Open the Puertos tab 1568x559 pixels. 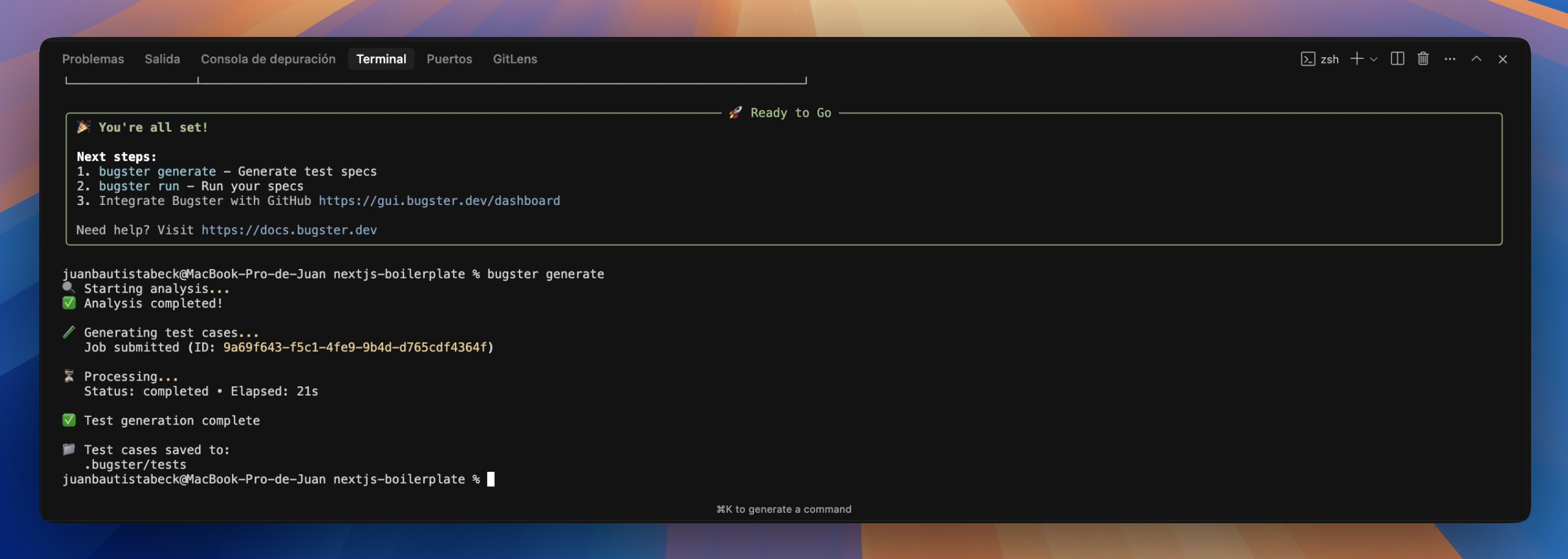click(449, 59)
